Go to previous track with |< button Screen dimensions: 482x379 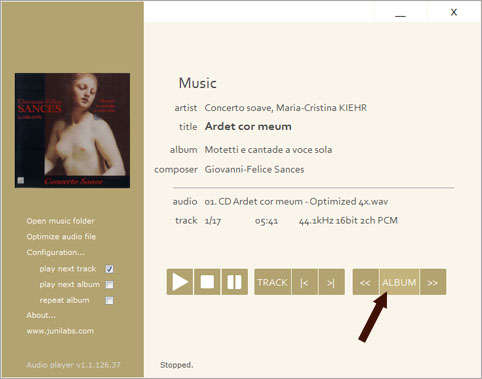tap(304, 282)
